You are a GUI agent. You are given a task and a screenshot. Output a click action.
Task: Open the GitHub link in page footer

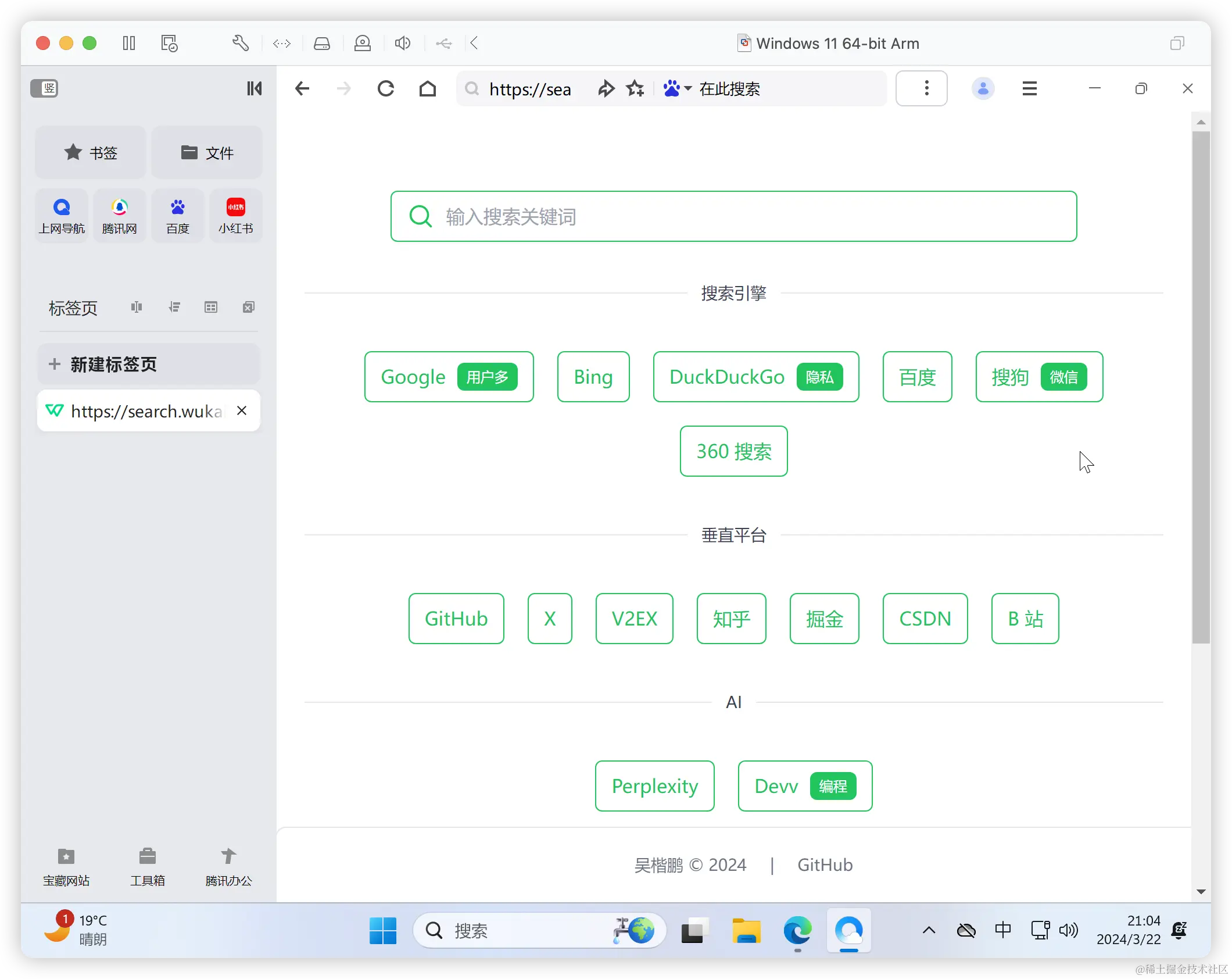[x=825, y=865]
